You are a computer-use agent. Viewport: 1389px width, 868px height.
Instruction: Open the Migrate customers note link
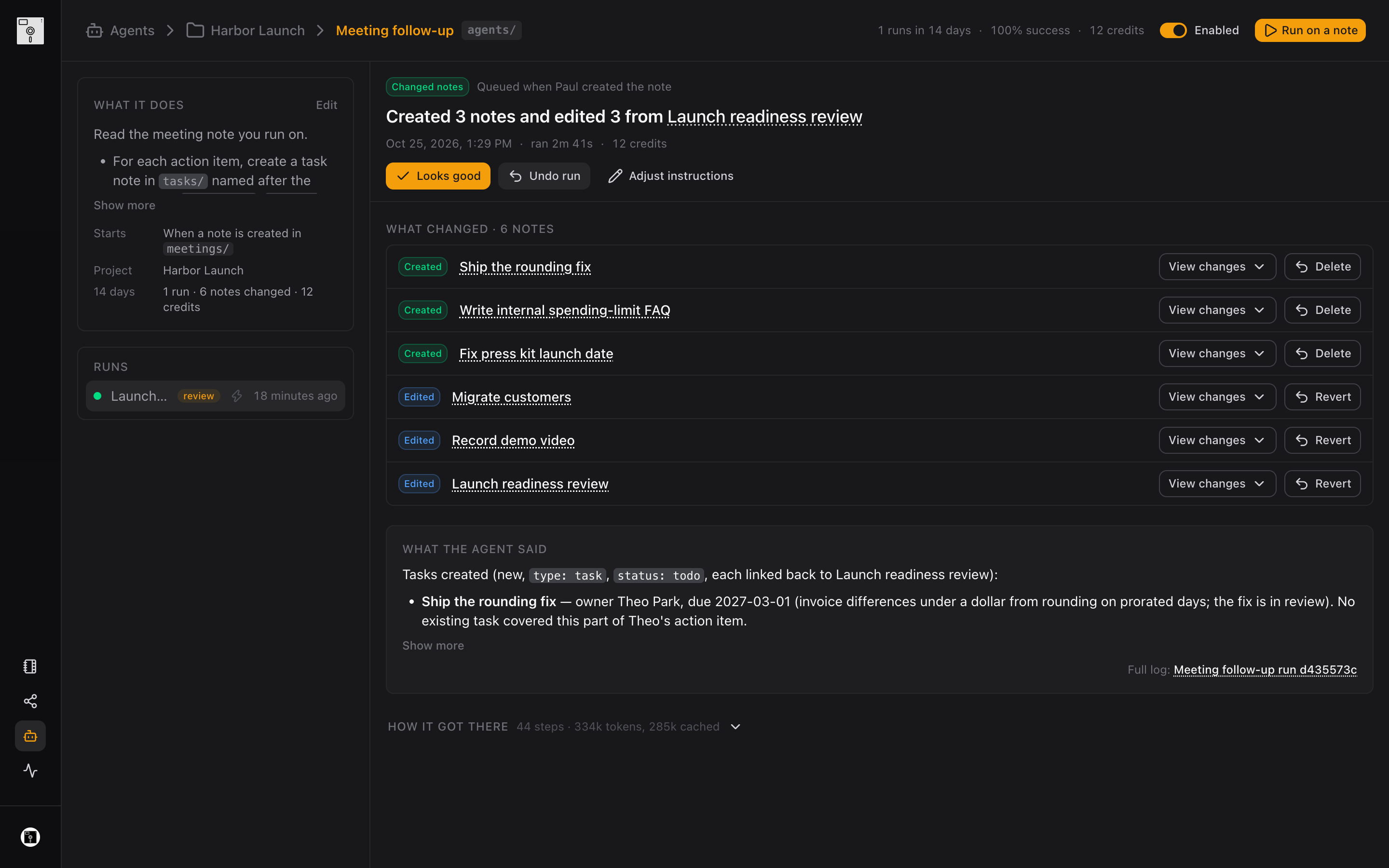pos(511,397)
